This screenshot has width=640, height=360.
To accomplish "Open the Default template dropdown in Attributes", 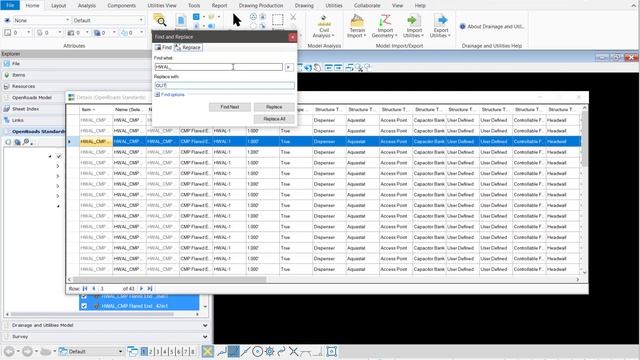I will [108, 20].
